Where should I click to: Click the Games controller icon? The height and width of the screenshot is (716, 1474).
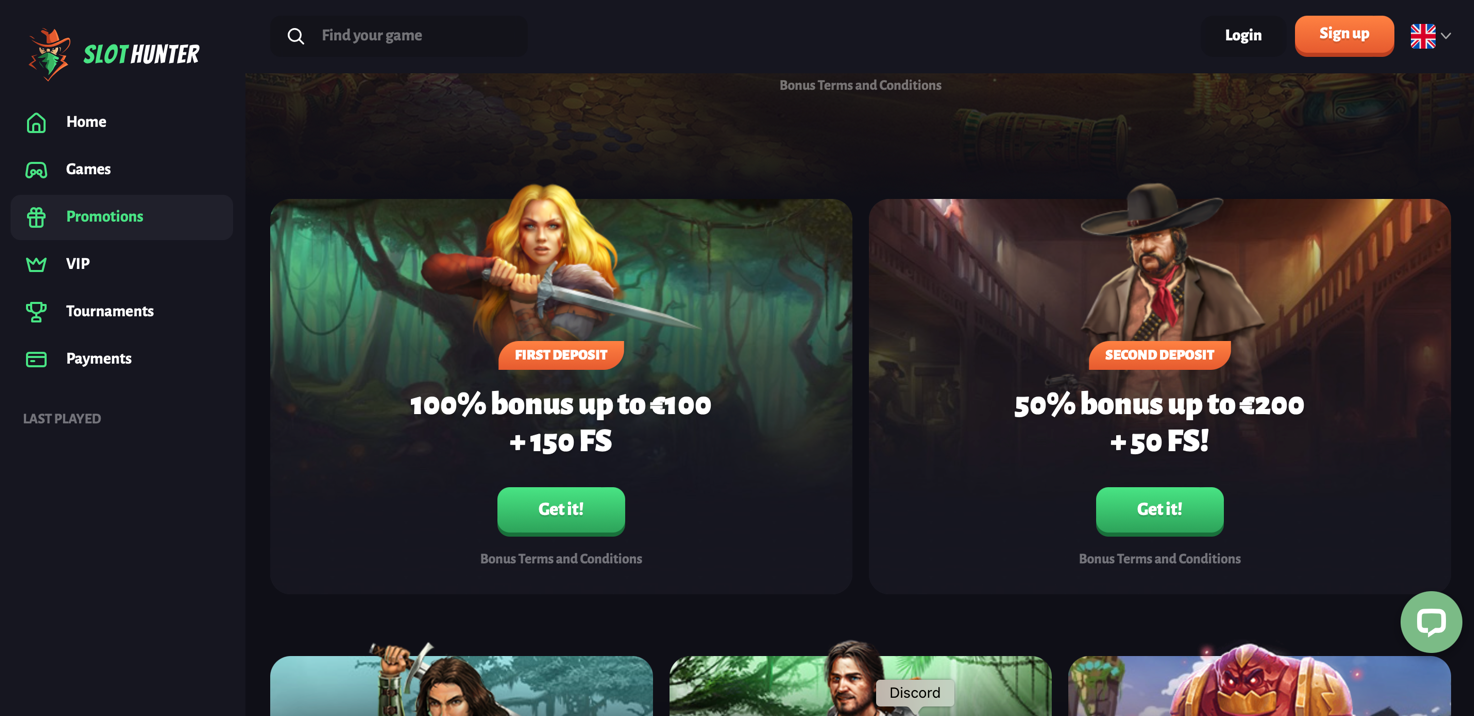36,170
